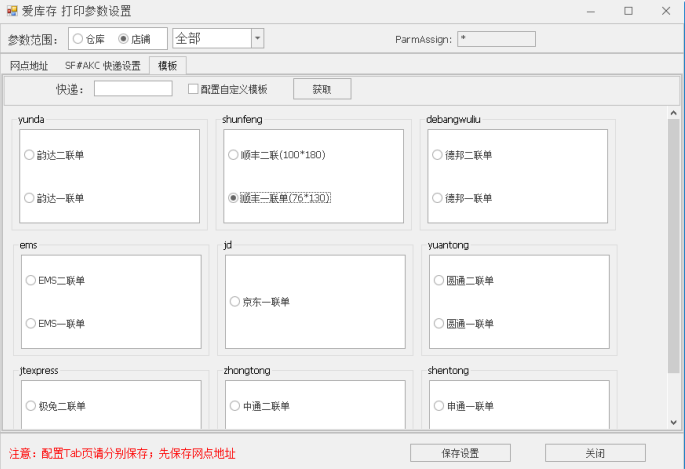Click the 关闭 button
Screen dimensions: 685x469
595,453
